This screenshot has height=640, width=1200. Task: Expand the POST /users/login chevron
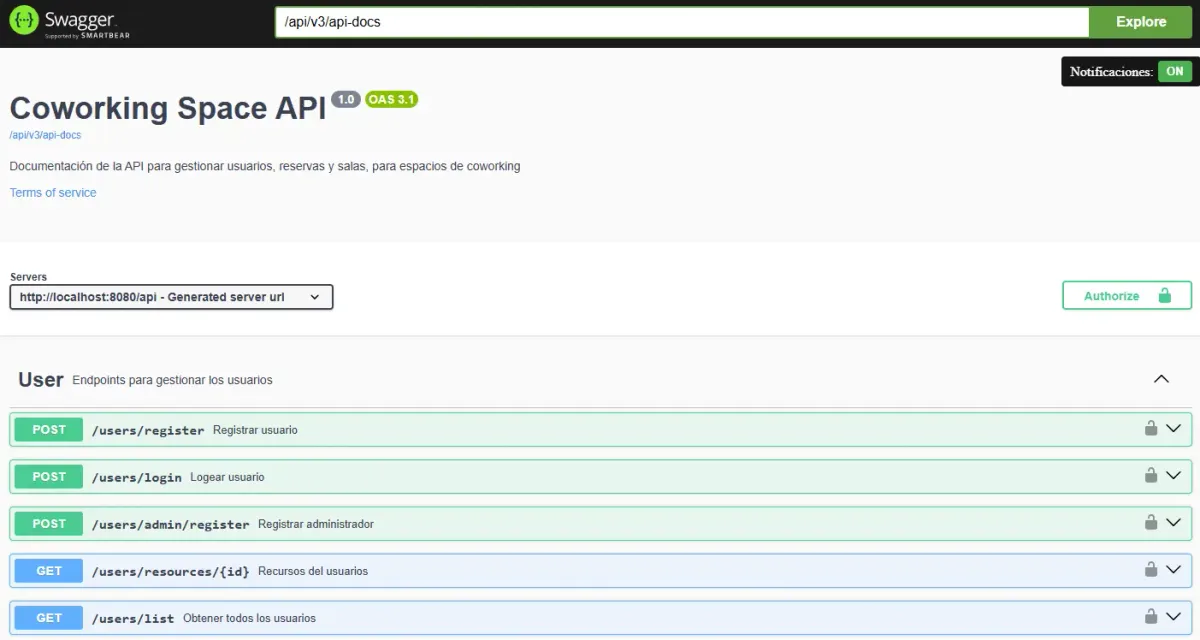(1174, 476)
